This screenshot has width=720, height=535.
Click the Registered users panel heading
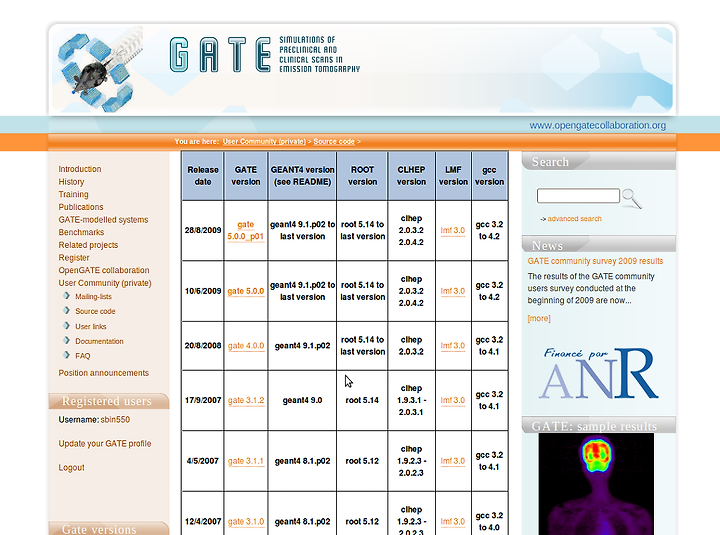[x=107, y=401]
